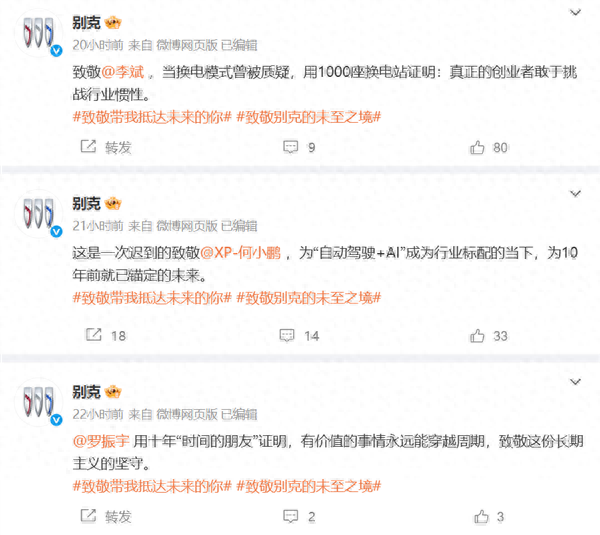This screenshot has width=600, height=535.
Task: Open the @XP-何小鹏 mention link
Action: (x=241, y=253)
